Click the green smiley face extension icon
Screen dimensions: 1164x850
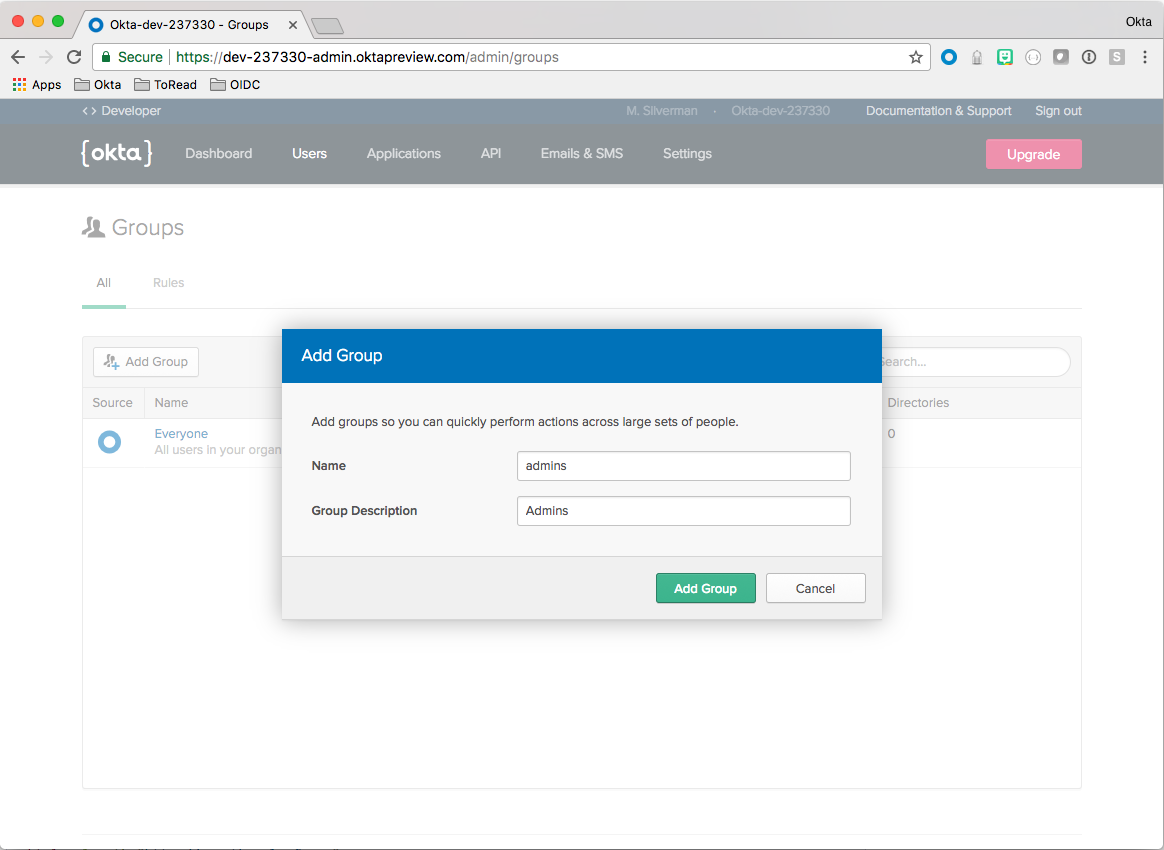1005,57
